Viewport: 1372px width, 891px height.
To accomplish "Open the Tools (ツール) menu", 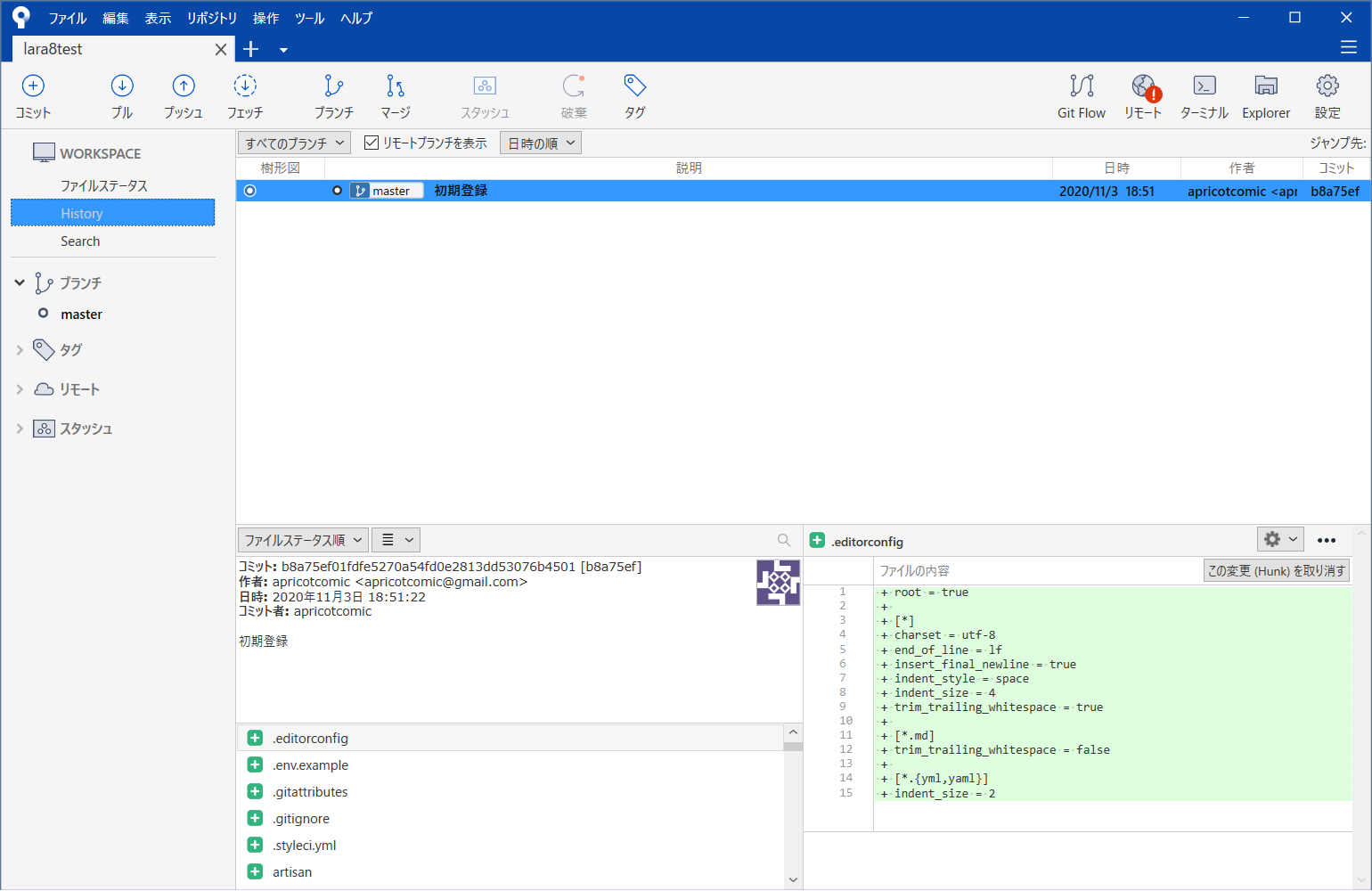I will [x=309, y=18].
